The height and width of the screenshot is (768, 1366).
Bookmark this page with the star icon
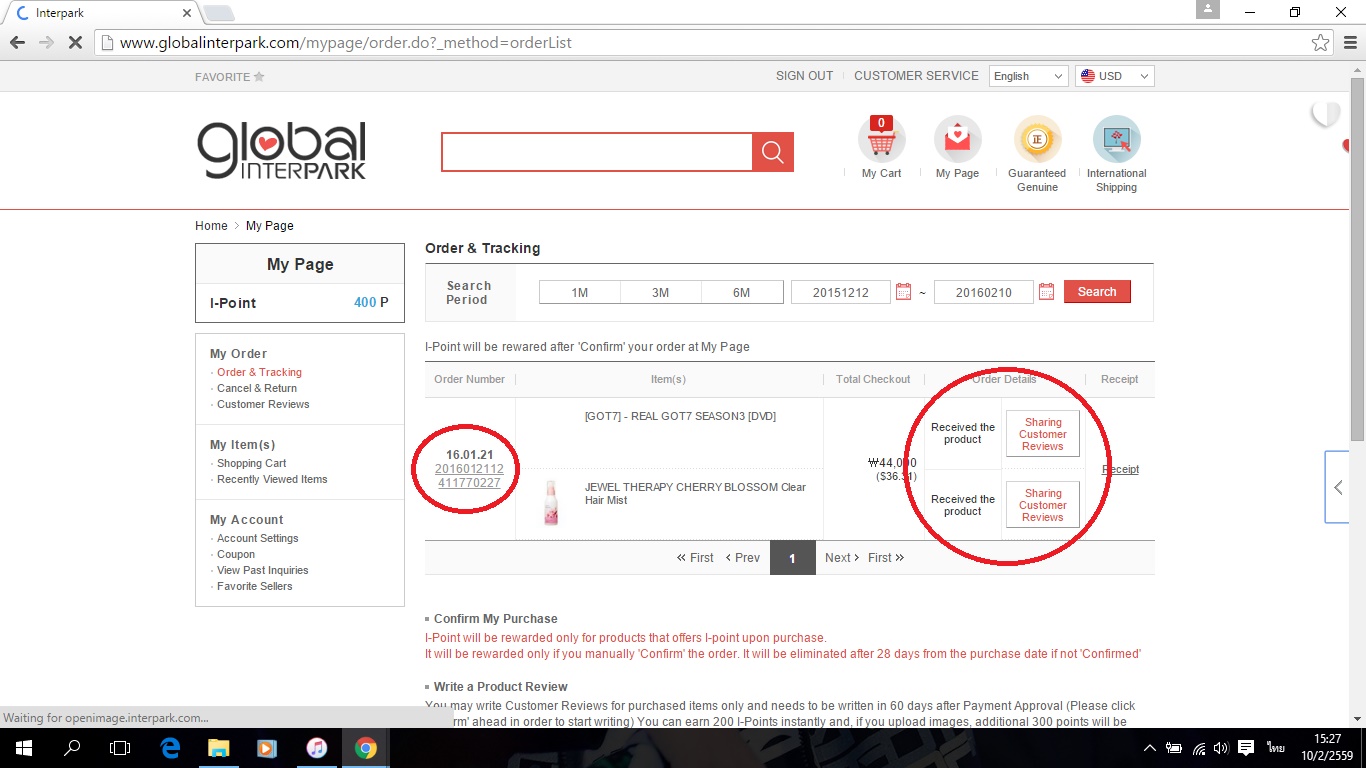[x=1321, y=43]
